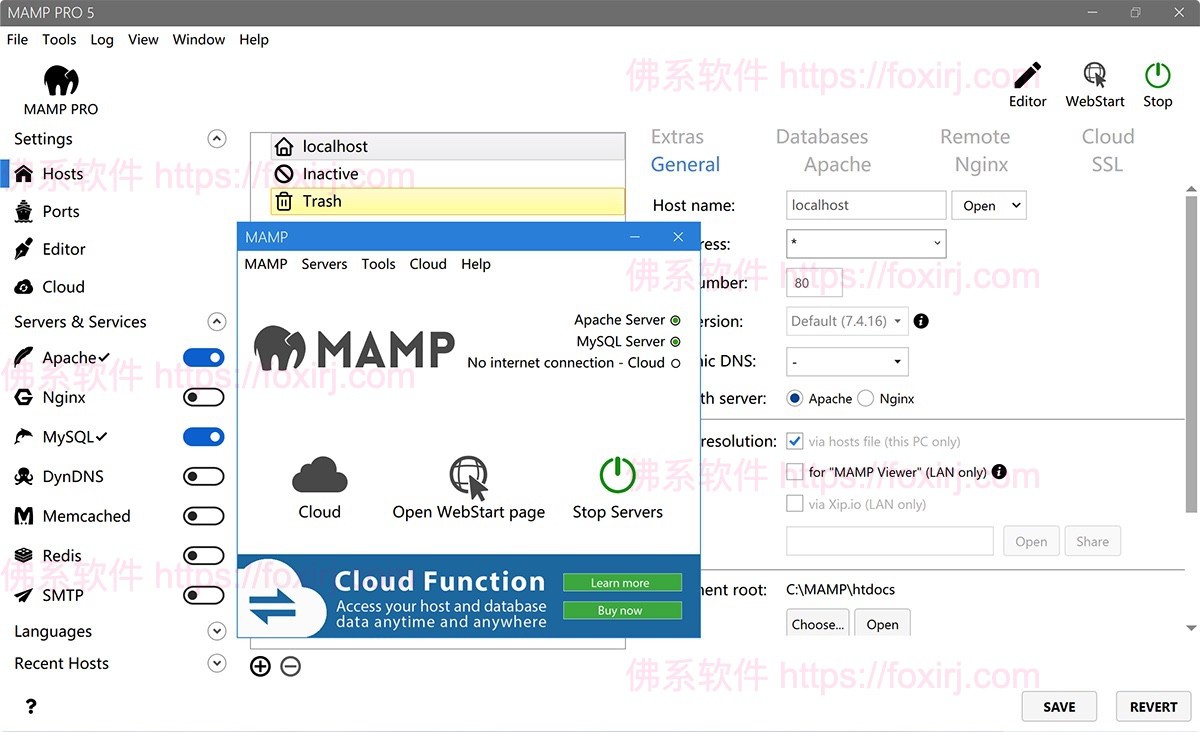1200x732 pixels.
Task: Click the Learn more button
Action: 622,582
